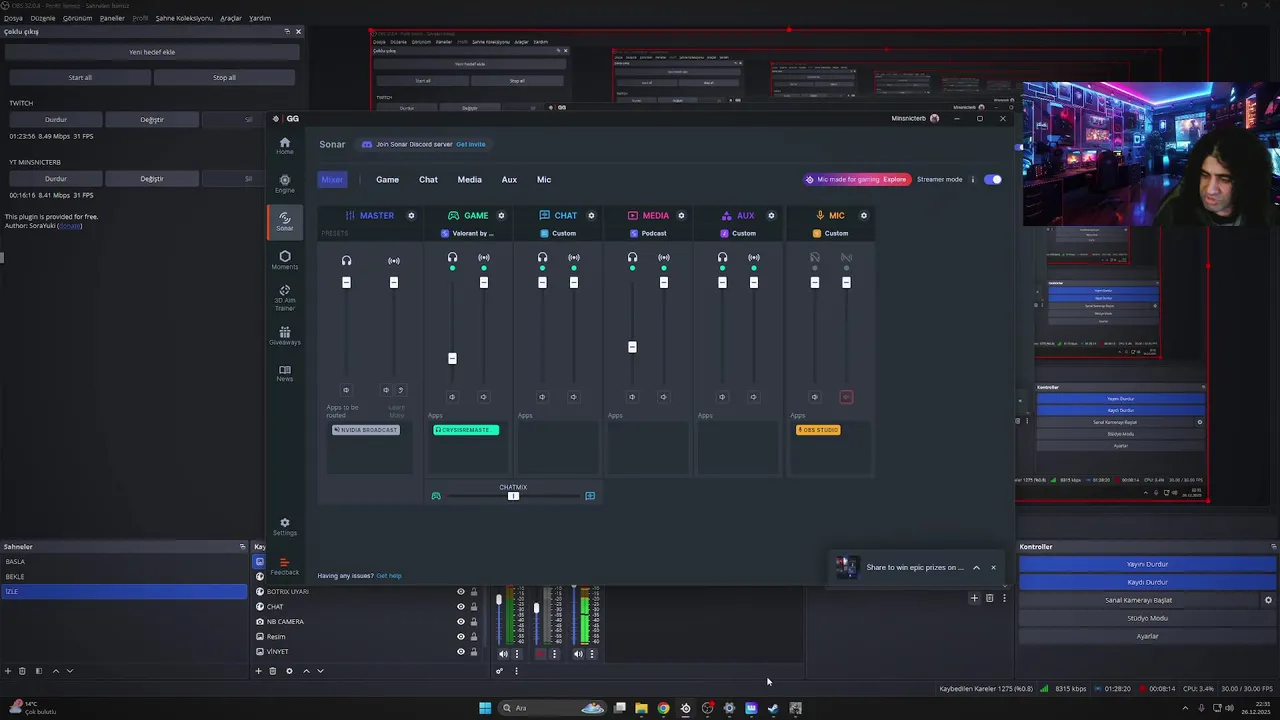Click the Stop all button
1280x720 pixels.
coord(224,77)
